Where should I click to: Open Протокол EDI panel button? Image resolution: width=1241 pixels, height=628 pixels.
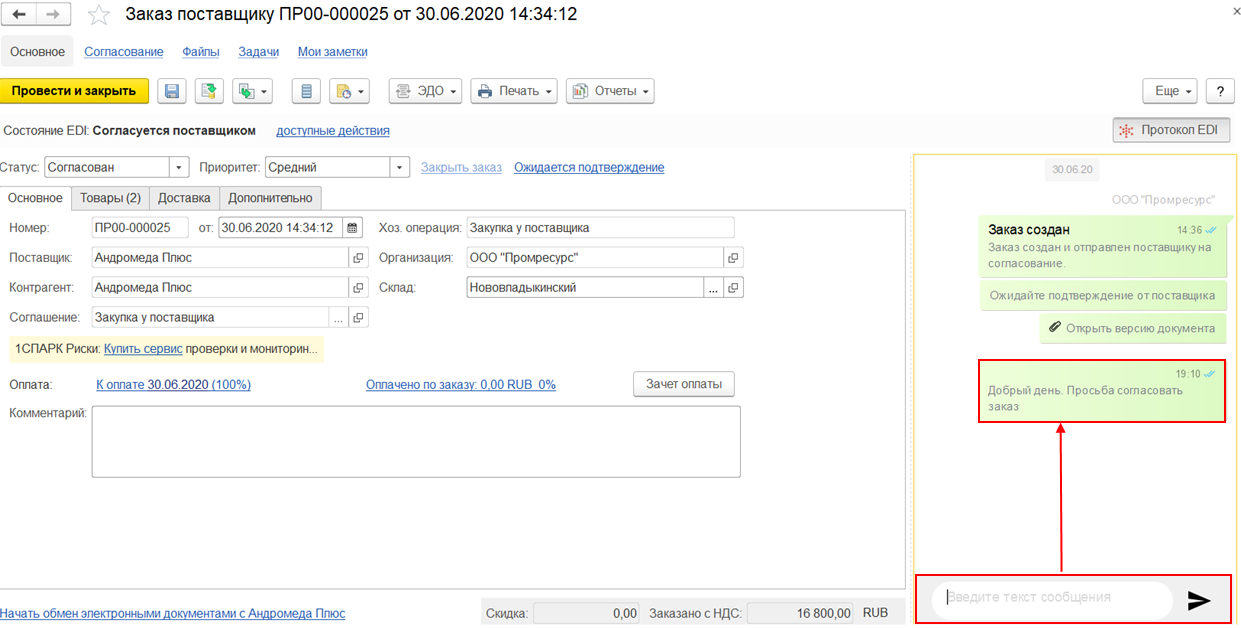tap(1171, 130)
